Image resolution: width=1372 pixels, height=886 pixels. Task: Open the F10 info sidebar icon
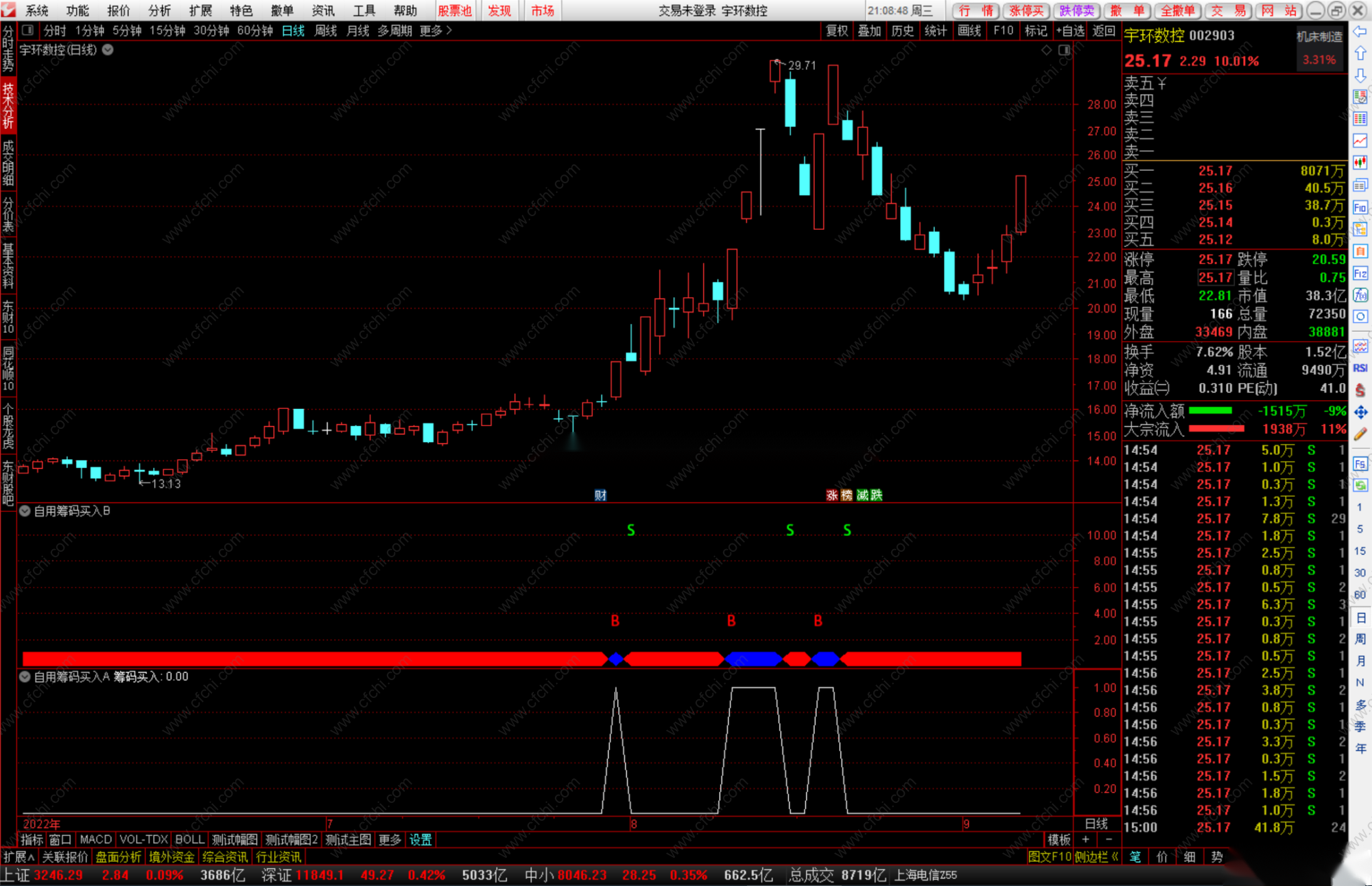click(x=1360, y=207)
